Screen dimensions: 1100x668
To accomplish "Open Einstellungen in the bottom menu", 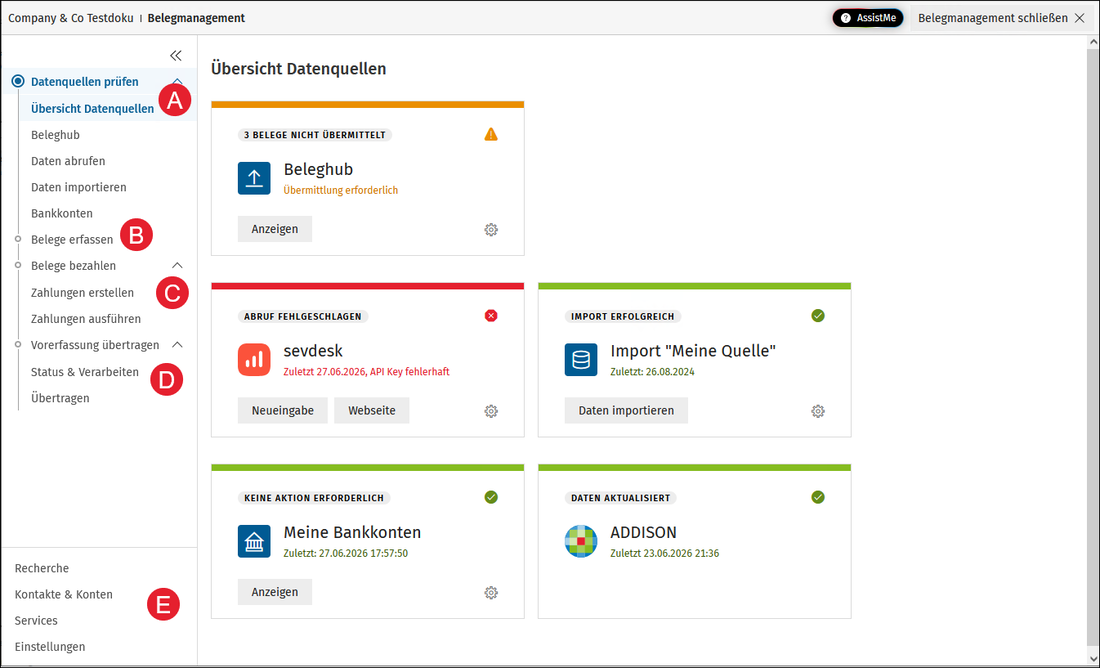I will pos(50,647).
